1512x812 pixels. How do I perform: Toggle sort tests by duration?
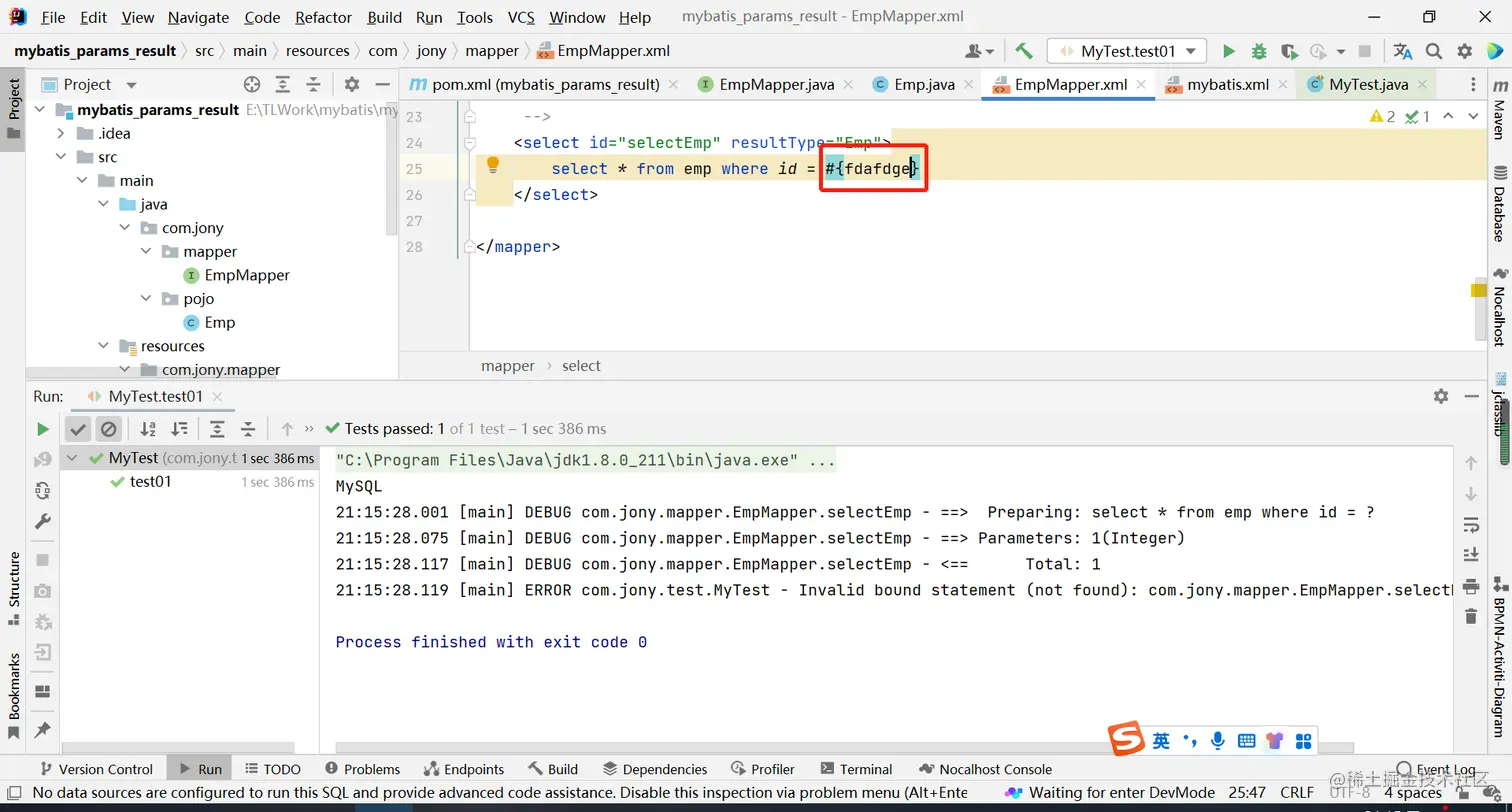coord(179,429)
